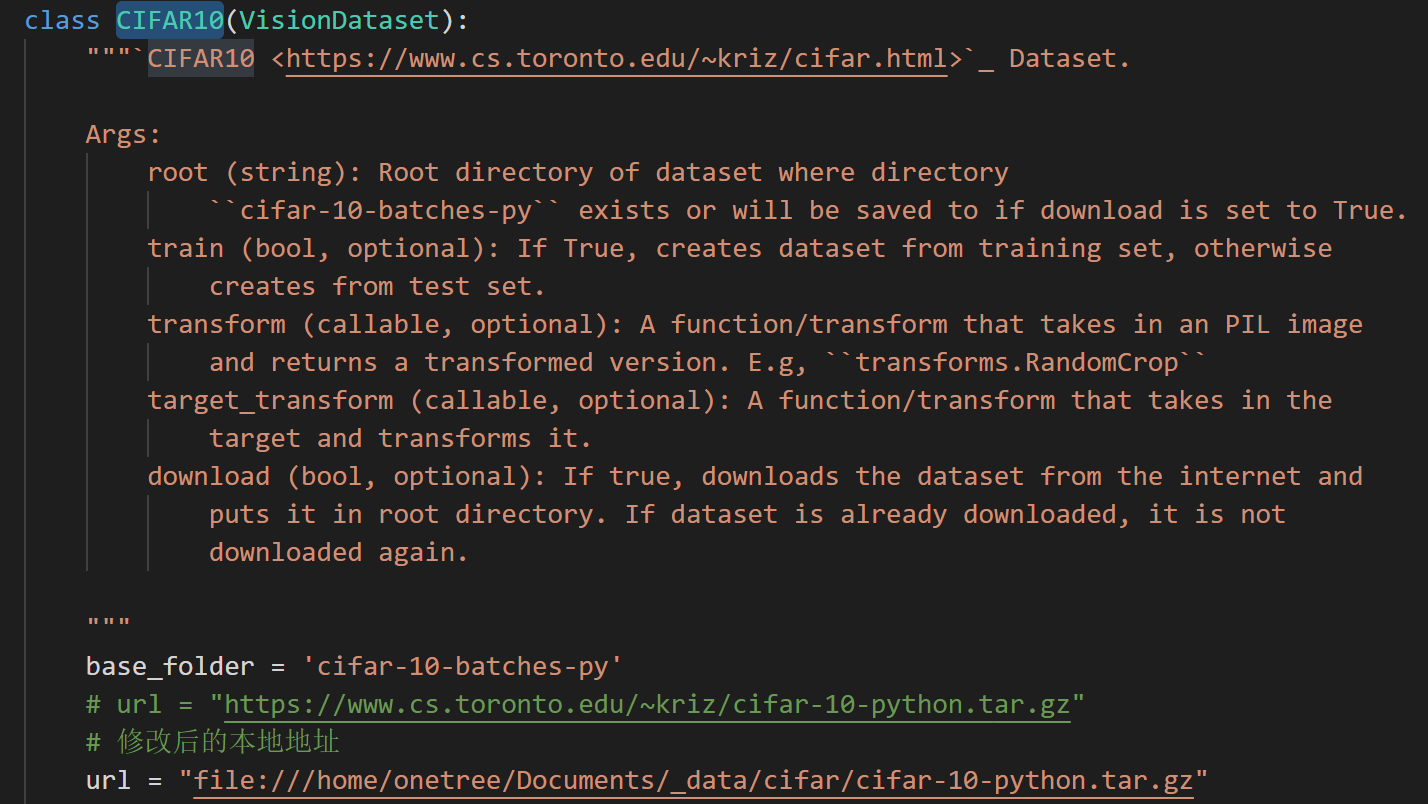Open the file:///home/onetree local URL
1428x804 pixels.
pyautogui.click(x=693, y=780)
